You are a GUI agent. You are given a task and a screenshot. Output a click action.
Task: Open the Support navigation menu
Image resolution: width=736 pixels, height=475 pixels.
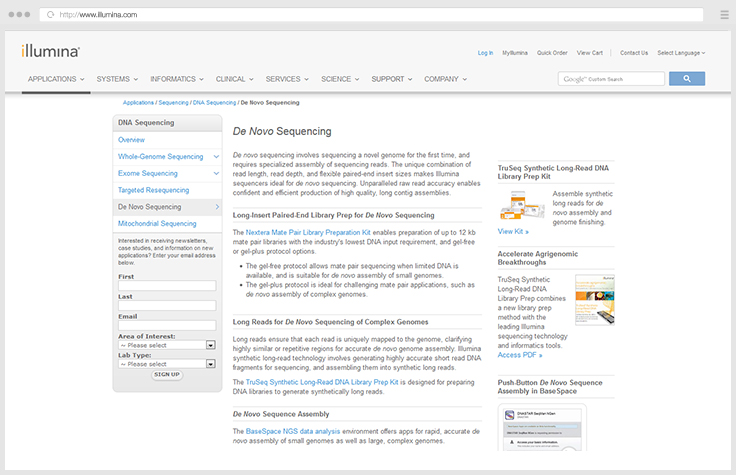click(391, 79)
